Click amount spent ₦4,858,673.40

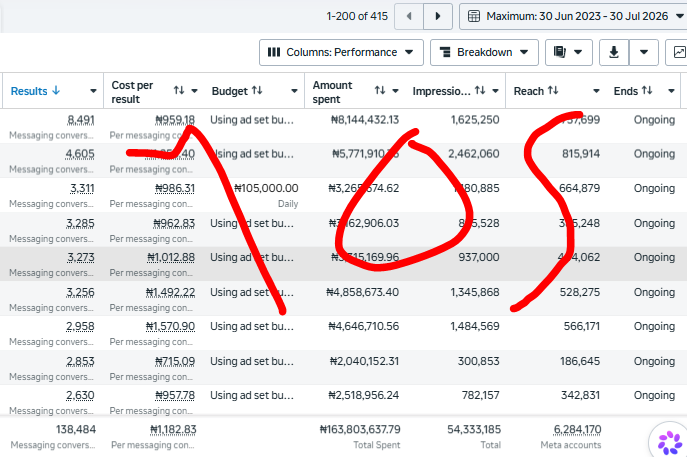(363, 292)
